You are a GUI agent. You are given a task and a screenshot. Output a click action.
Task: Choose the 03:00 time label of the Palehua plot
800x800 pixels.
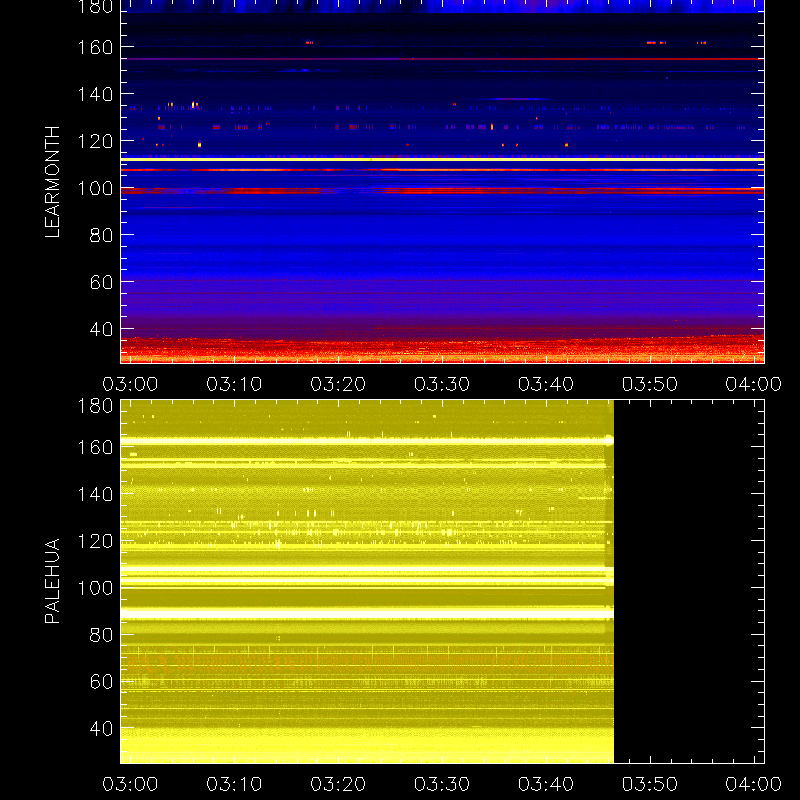coord(130,784)
